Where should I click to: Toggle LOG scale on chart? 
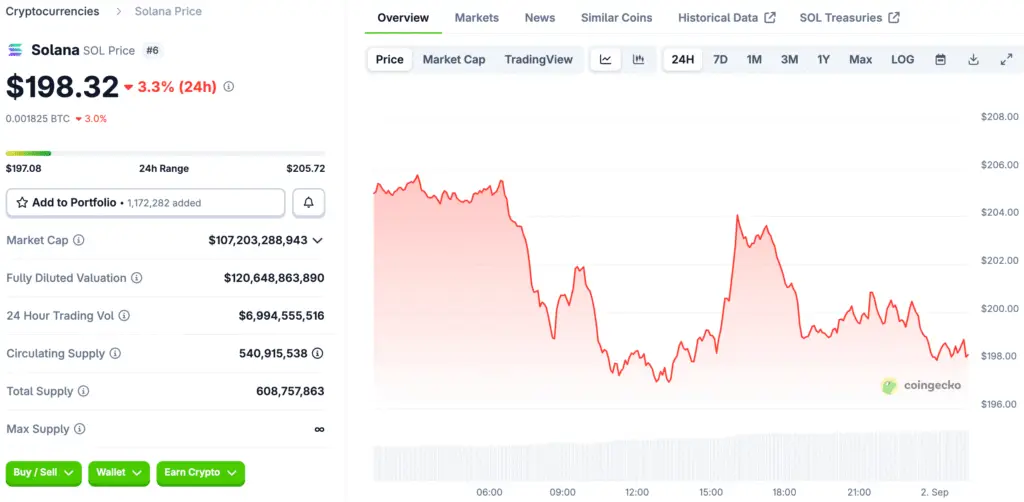pos(902,60)
